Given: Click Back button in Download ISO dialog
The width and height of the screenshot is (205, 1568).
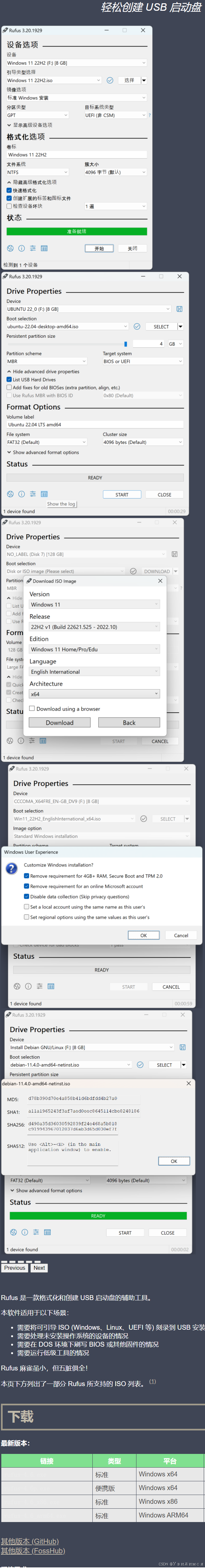Looking at the screenshot, I should pos(129,722).
